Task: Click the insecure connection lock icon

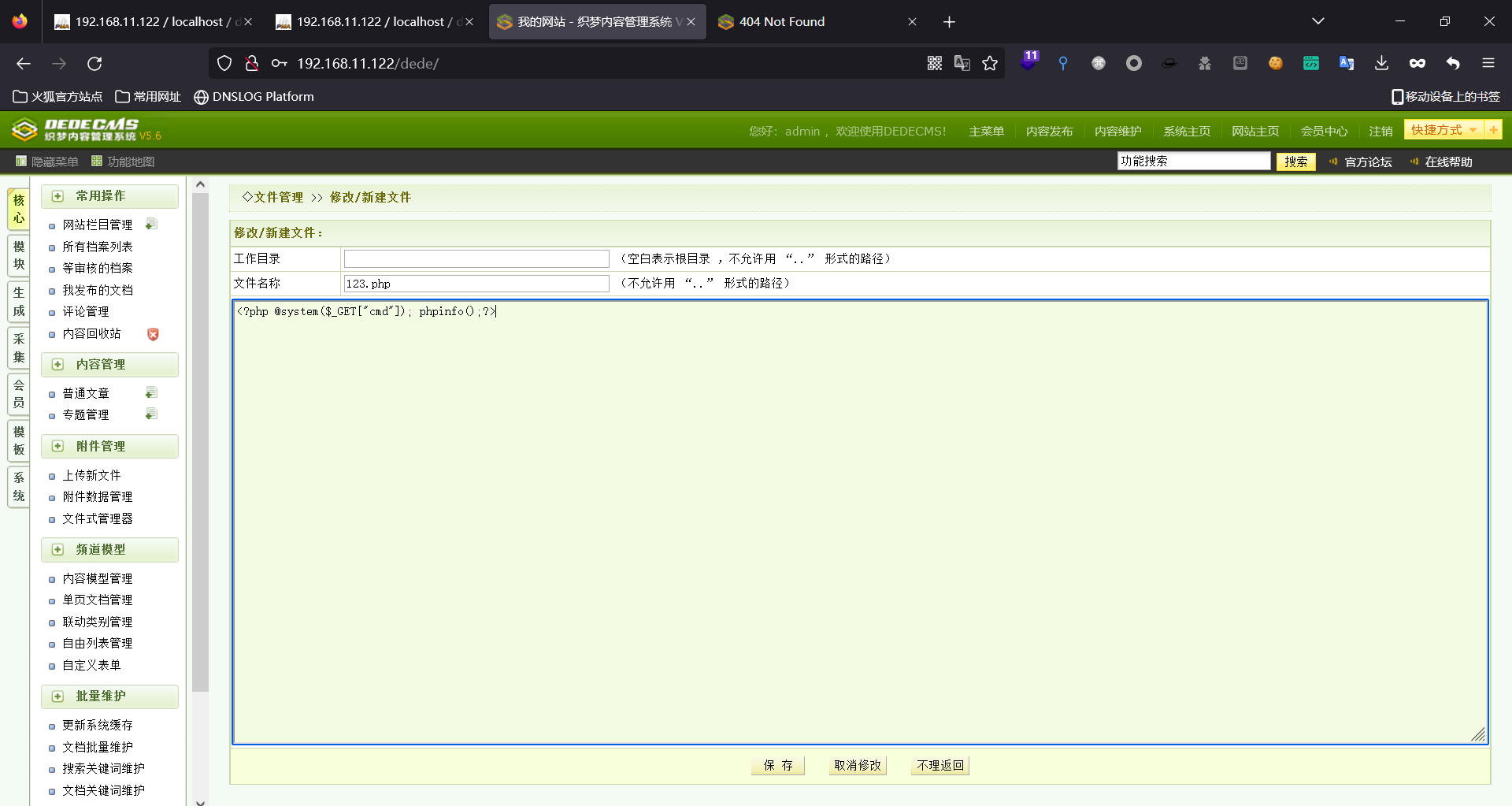Action: click(x=252, y=64)
